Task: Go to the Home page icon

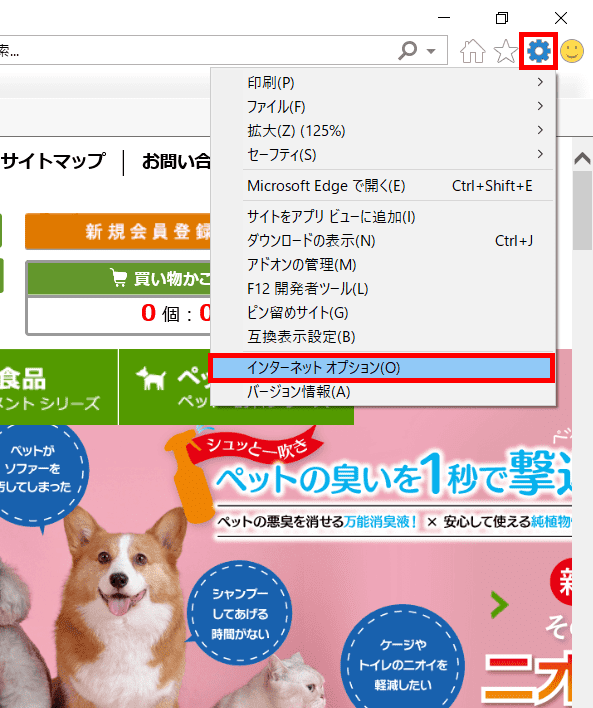Action: point(472,51)
